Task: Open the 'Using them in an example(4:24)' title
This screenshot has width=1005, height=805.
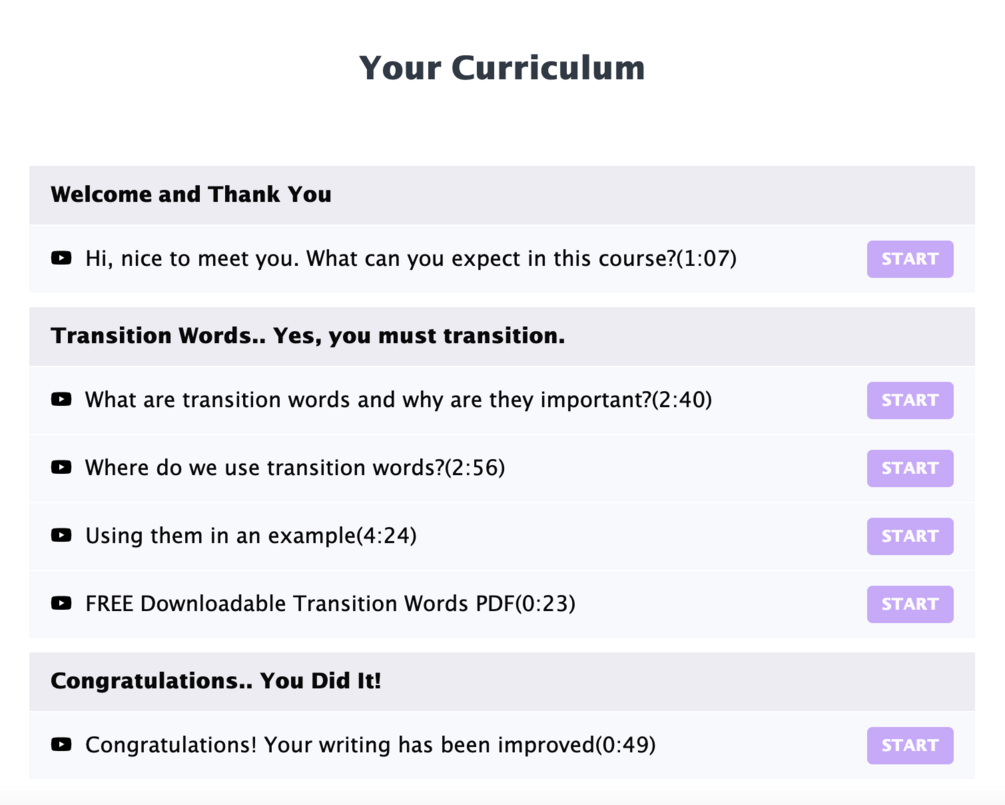Action: pos(250,536)
